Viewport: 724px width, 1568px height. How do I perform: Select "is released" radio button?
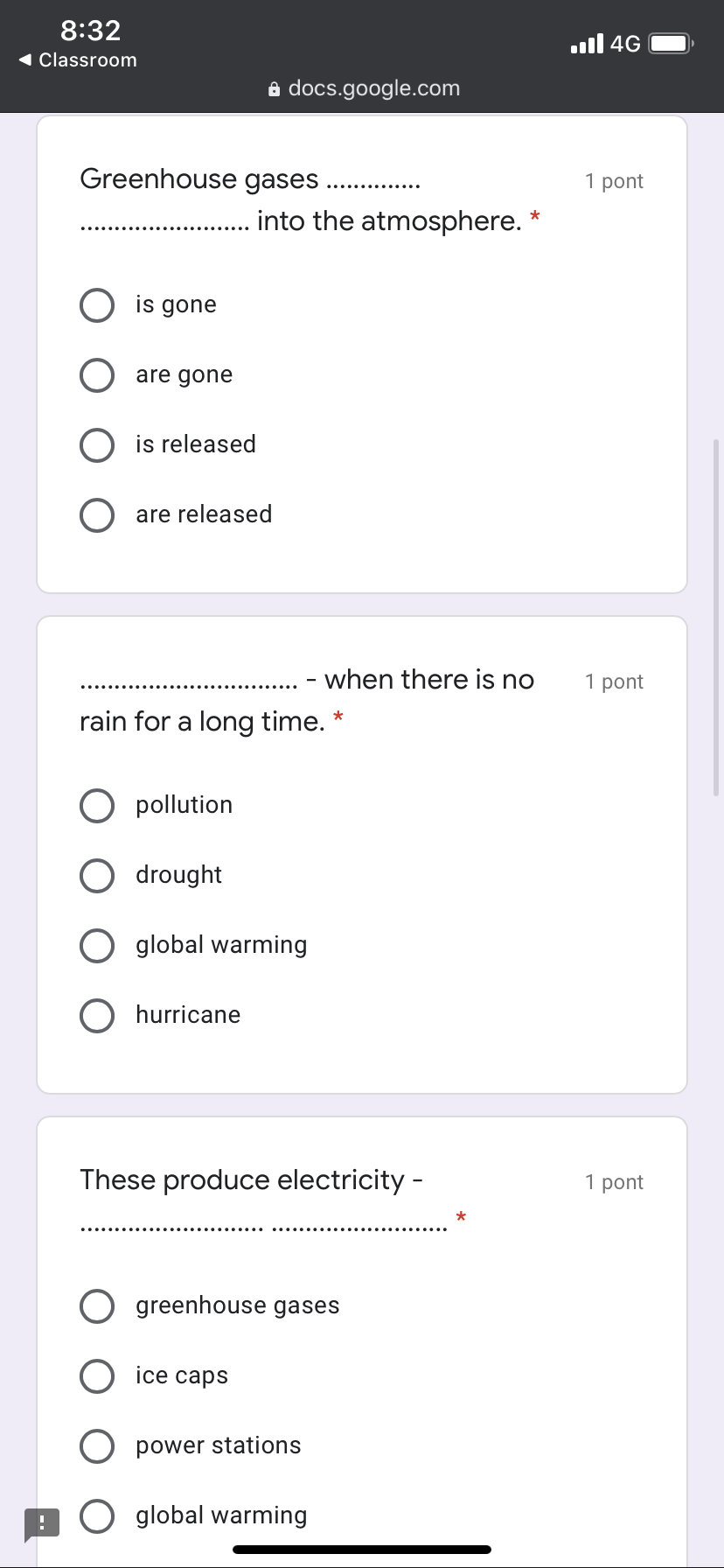[97, 445]
